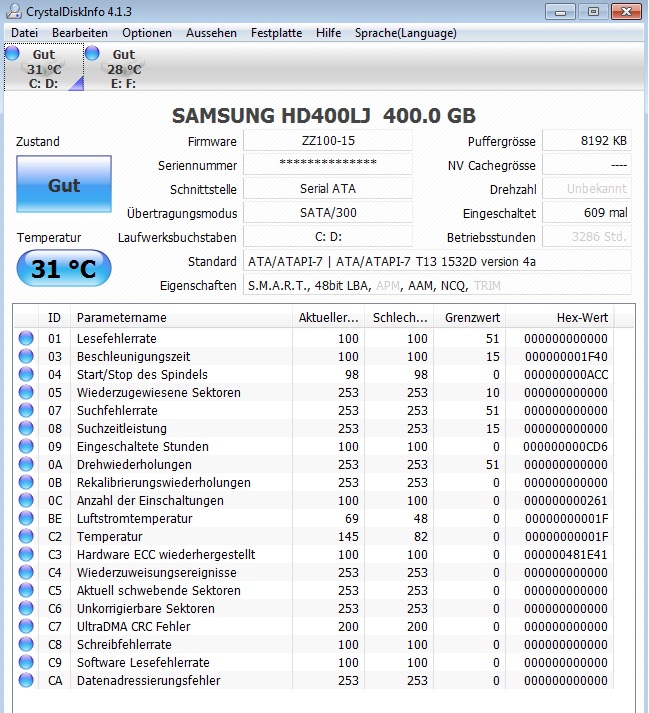649x713 pixels.
Task: Click the CrystalDiskInfo title bar app icon
Action: coord(14,11)
